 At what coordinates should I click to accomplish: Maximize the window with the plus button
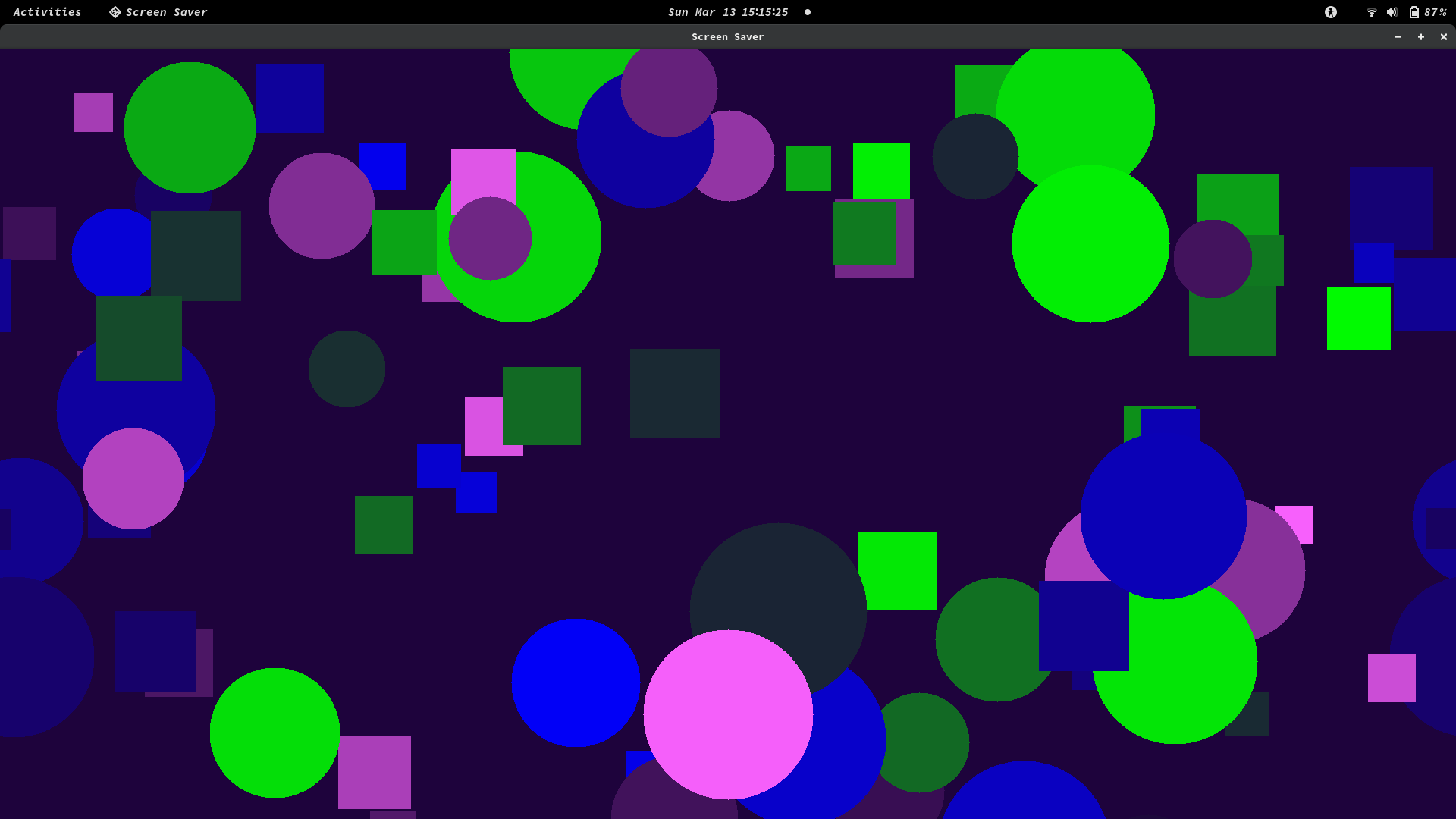point(1421,36)
